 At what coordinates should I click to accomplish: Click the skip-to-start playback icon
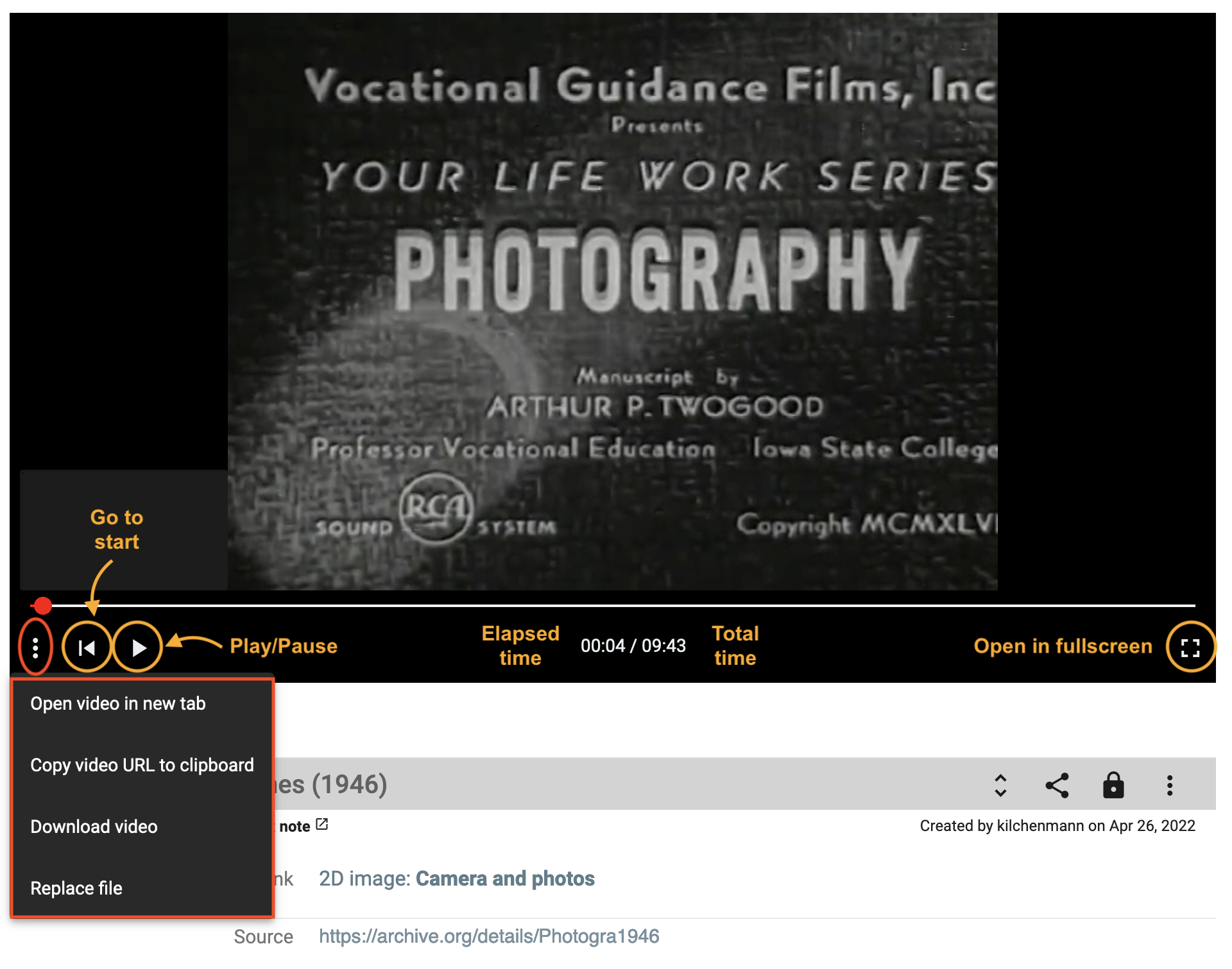(87, 647)
